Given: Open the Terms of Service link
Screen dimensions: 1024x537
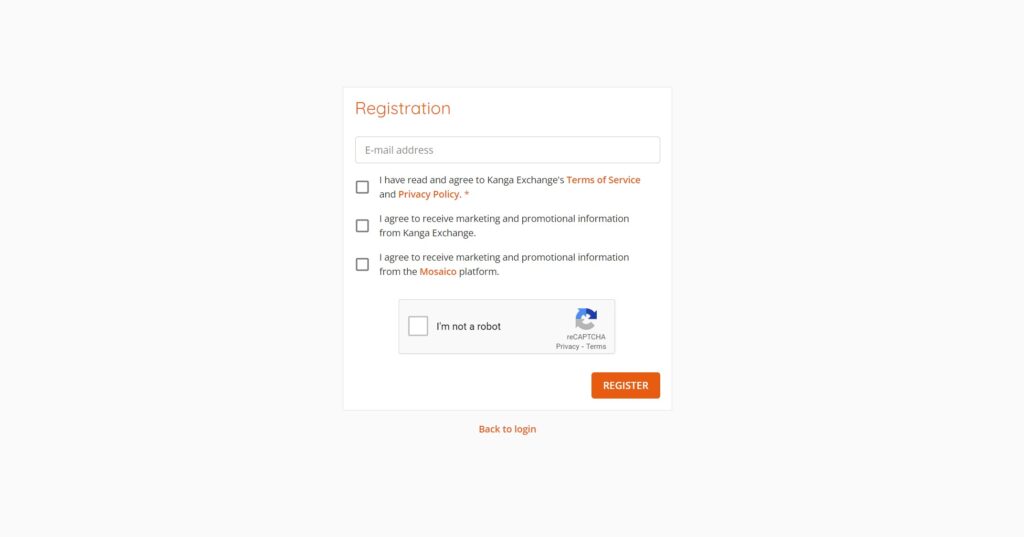Looking at the screenshot, I should (x=603, y=180).
